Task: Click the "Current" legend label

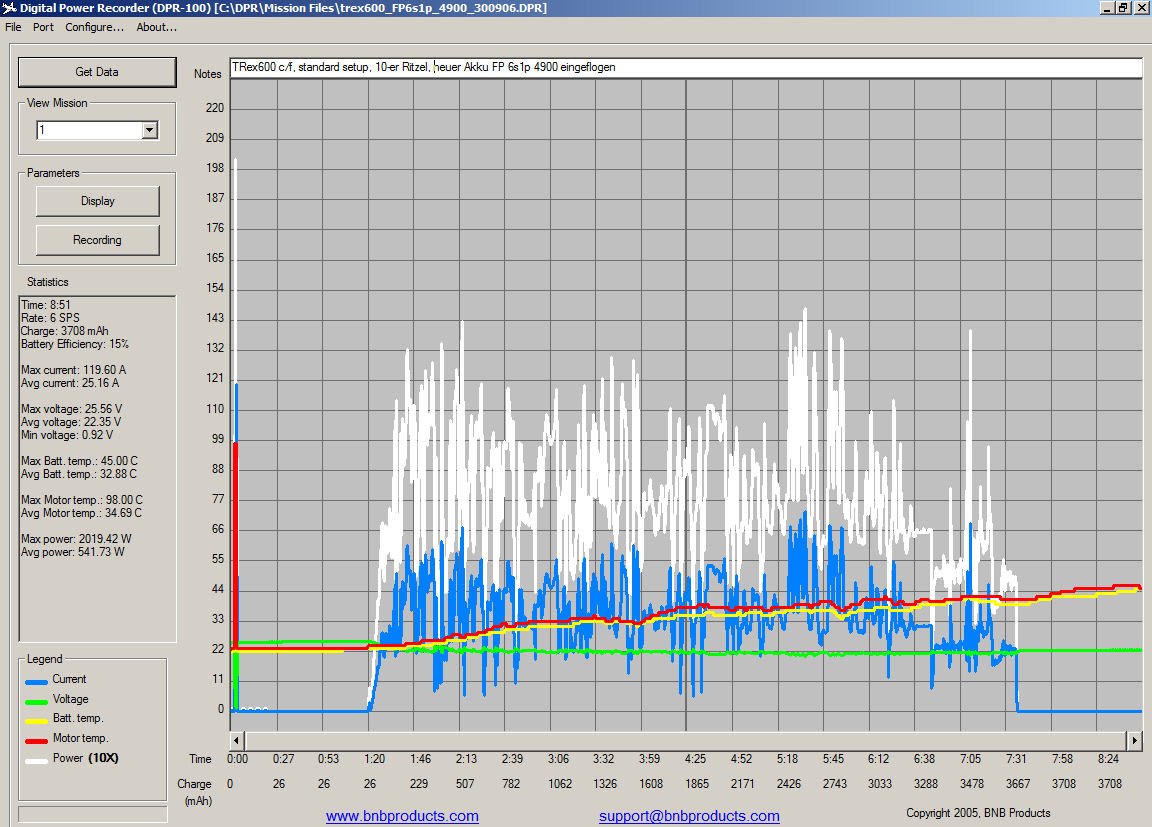Action: 69,679
